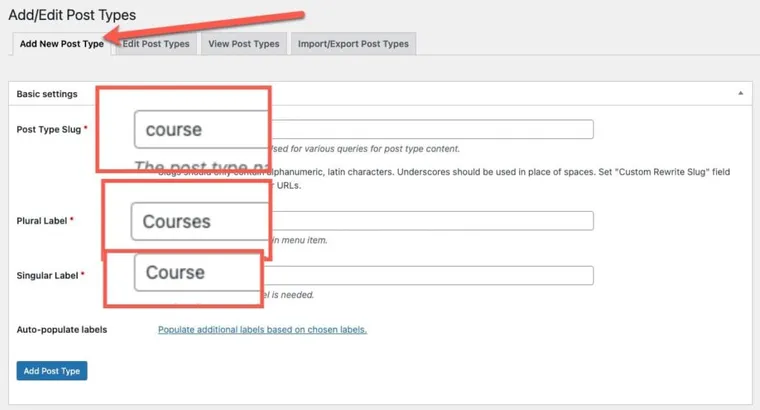Click the Post Type Slug label
Viewport: 760px width, 410px height.
point(48,129)
